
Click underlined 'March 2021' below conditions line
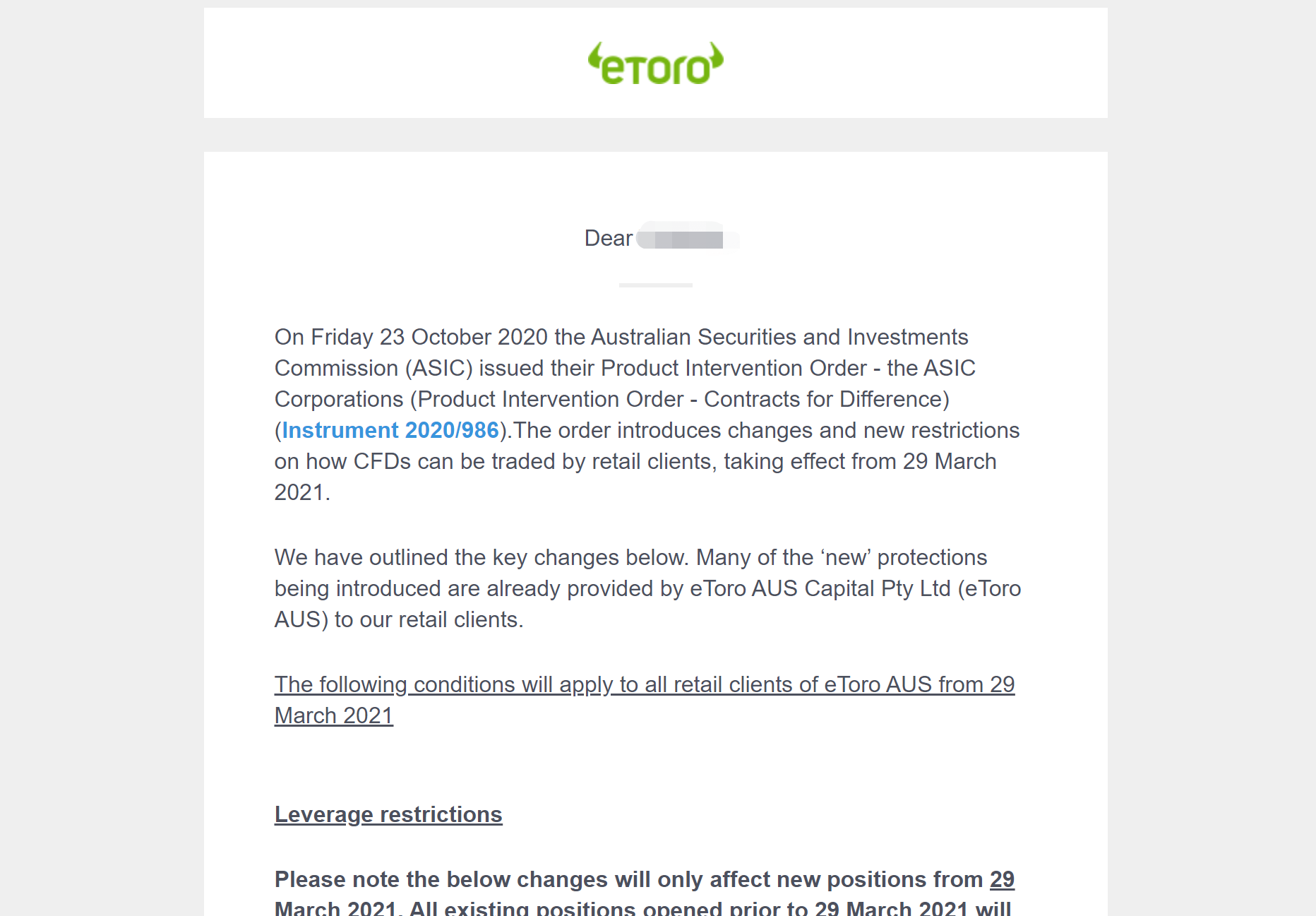(x=334, y=715)
